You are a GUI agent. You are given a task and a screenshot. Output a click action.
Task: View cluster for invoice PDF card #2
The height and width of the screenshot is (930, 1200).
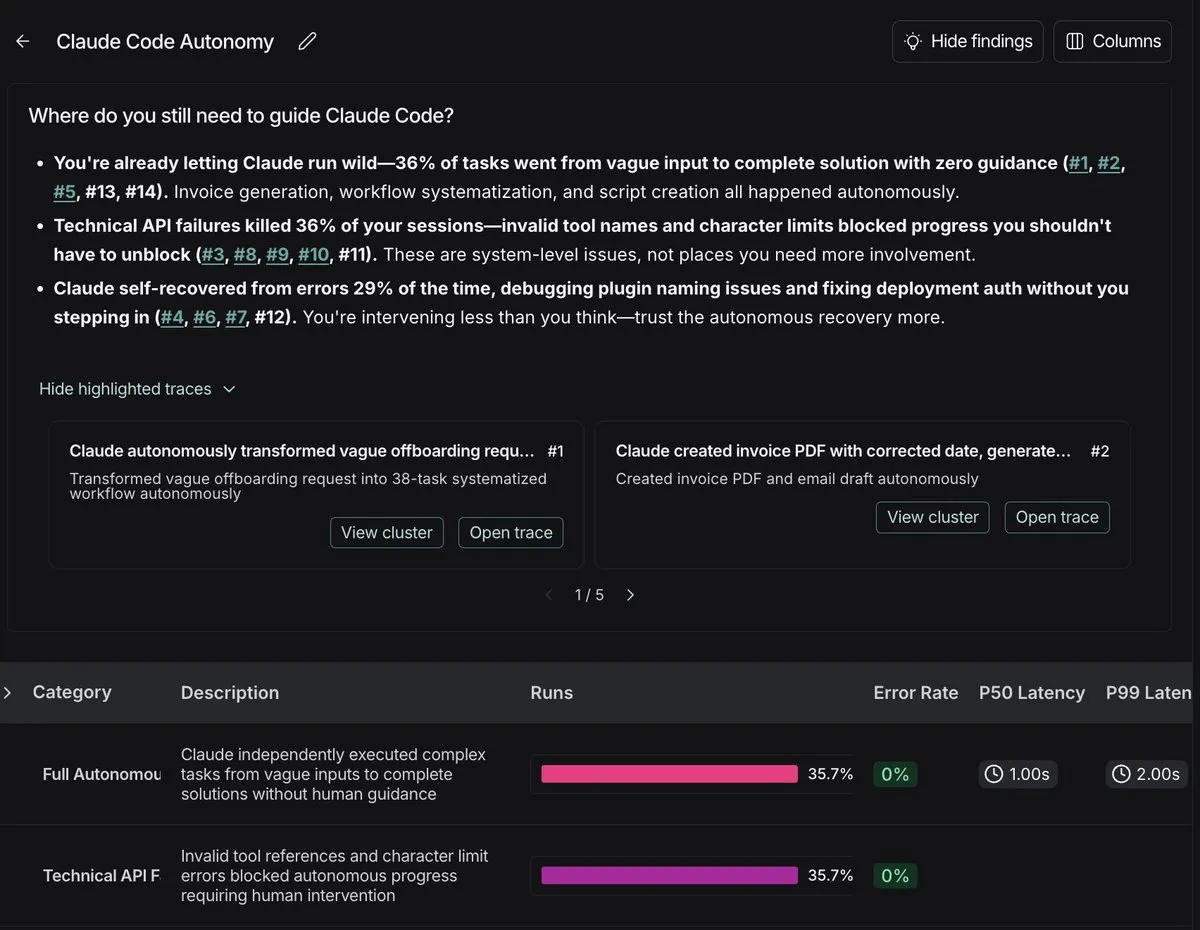point(933,517)
